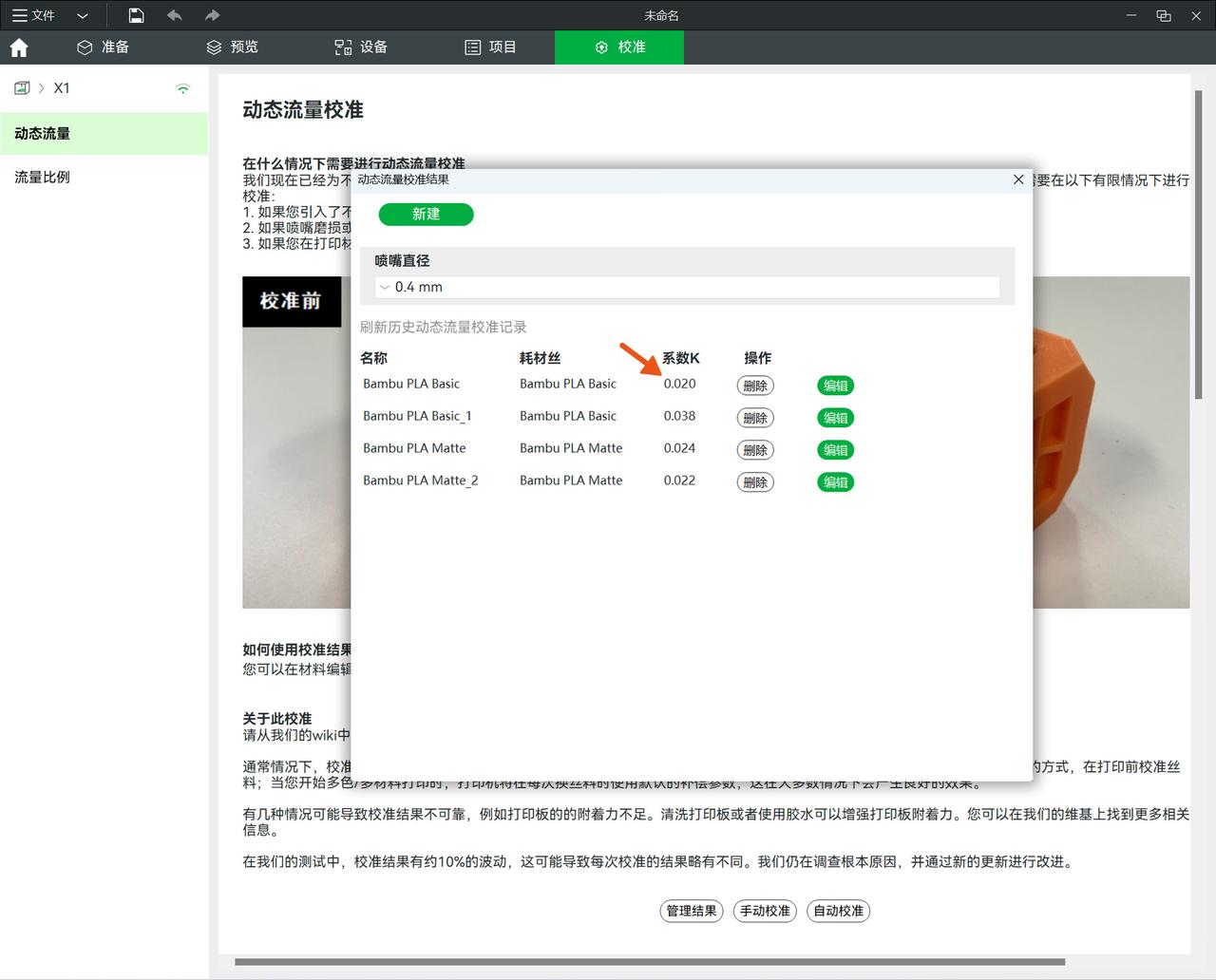
Task: Select the 校准 tab
Action: [619, 47]
